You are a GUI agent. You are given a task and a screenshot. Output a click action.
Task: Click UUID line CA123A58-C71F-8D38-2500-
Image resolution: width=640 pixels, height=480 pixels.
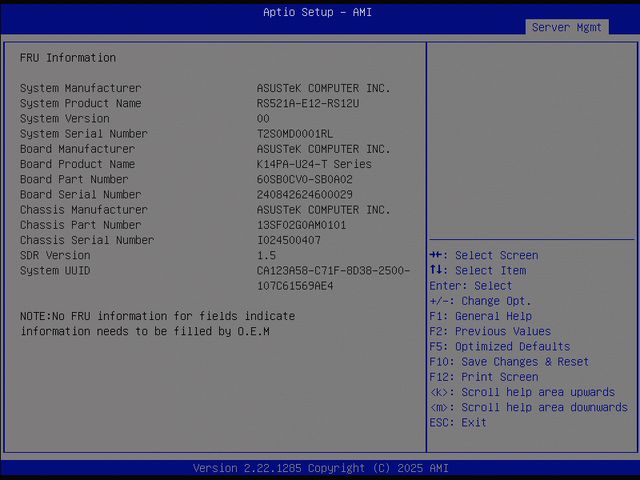click(333, 271)
